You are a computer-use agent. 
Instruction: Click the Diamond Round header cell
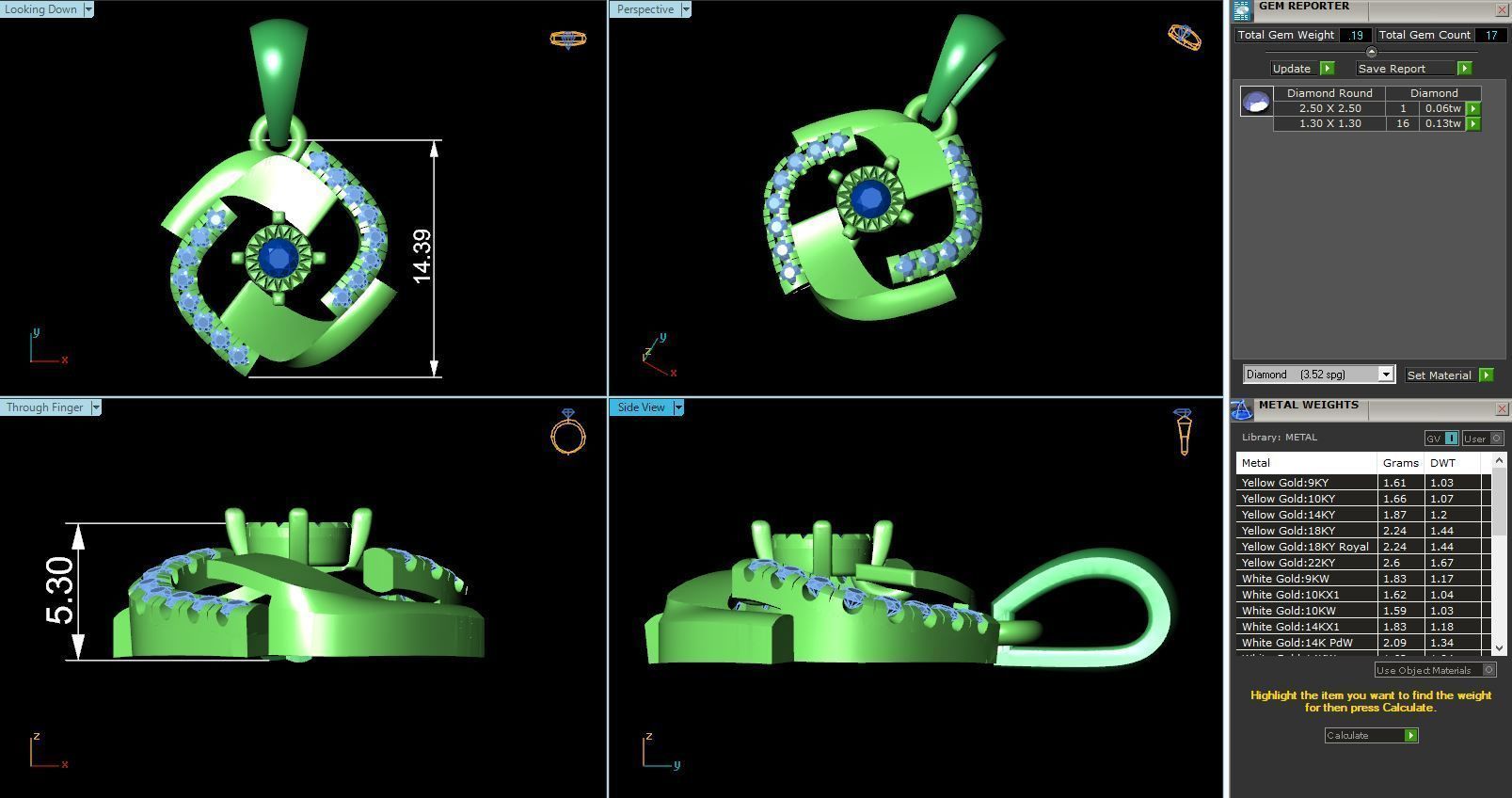pyautogui.click(x=1329, y=93)
